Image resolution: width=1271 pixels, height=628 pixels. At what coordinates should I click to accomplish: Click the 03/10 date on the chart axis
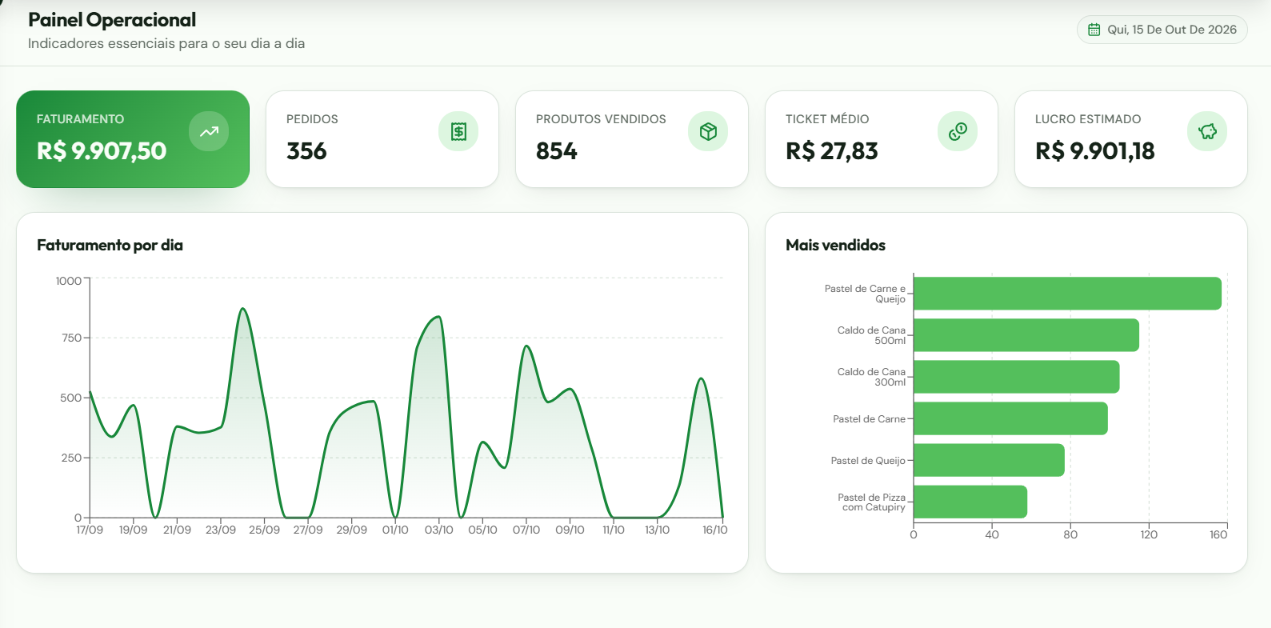pos(438,530)
